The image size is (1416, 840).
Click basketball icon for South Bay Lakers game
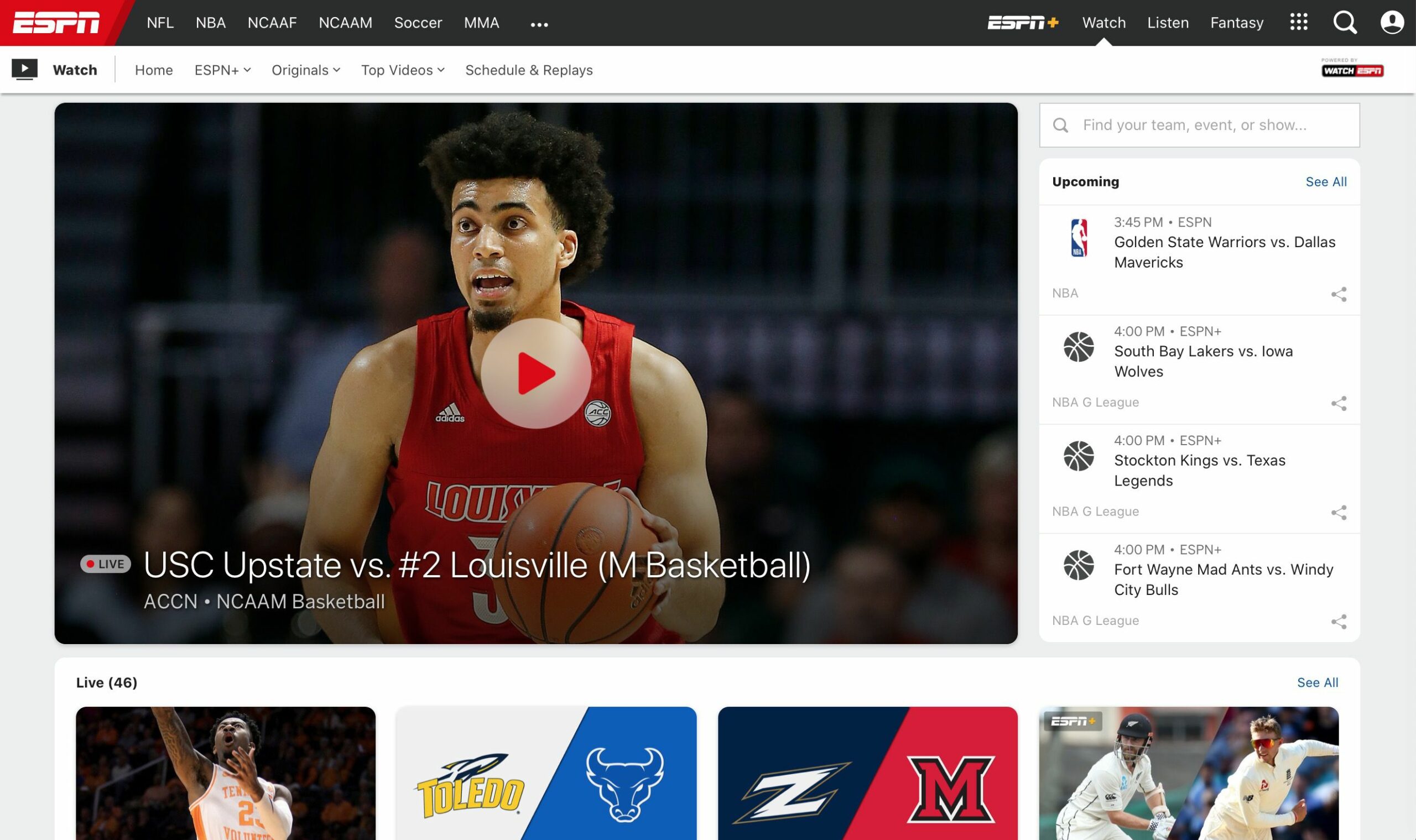(x=1079, y=347)
